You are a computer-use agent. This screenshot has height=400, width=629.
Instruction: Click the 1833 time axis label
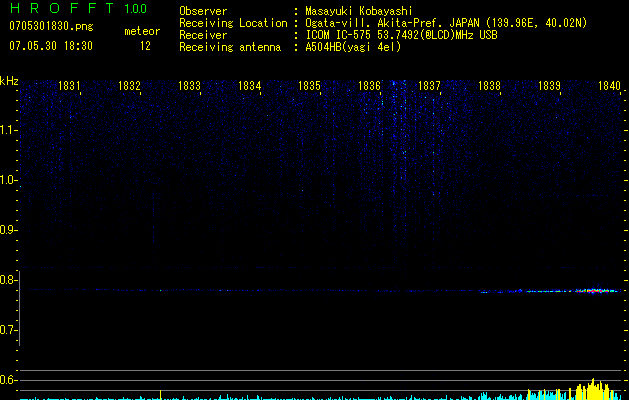click(x=189, y=85)
